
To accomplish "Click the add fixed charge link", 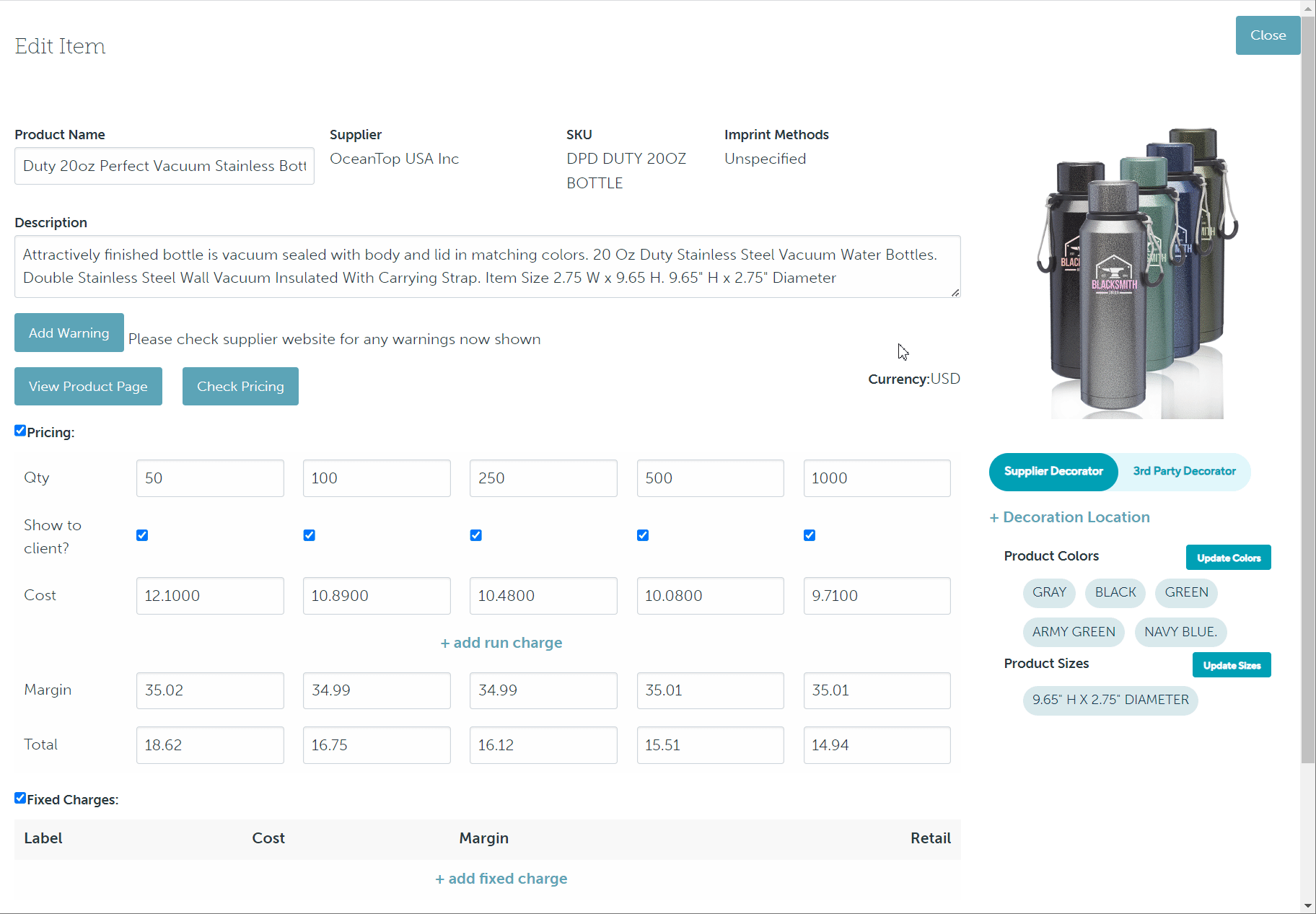I will coord(501,879).
